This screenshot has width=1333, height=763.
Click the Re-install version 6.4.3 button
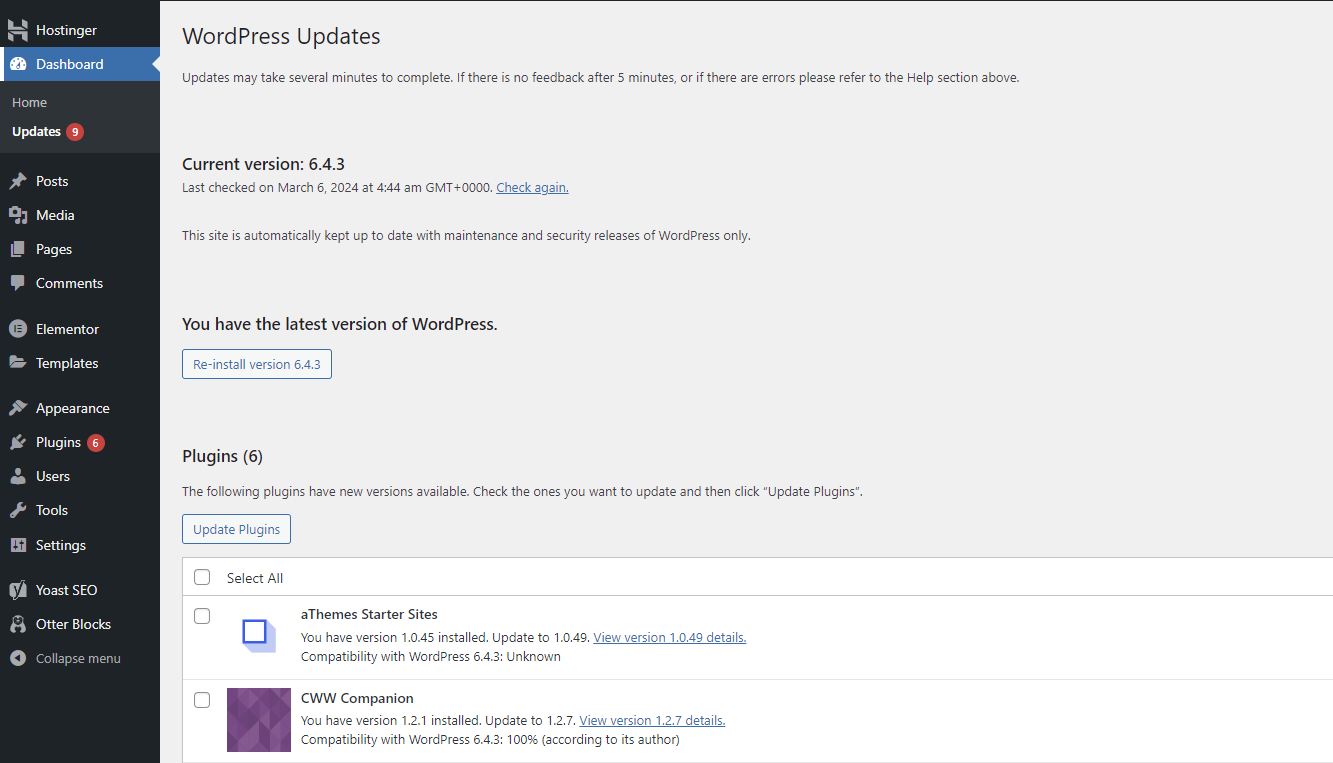256,364
